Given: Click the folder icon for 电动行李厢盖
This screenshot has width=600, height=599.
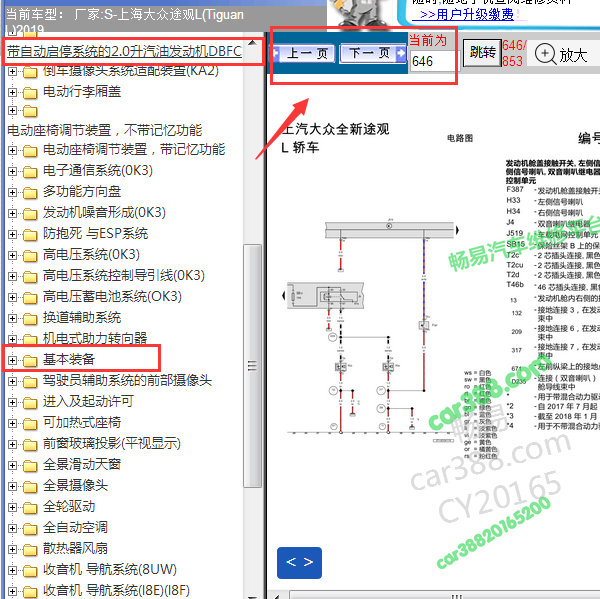Looking at the screenshot, I should tap(30, 93).
